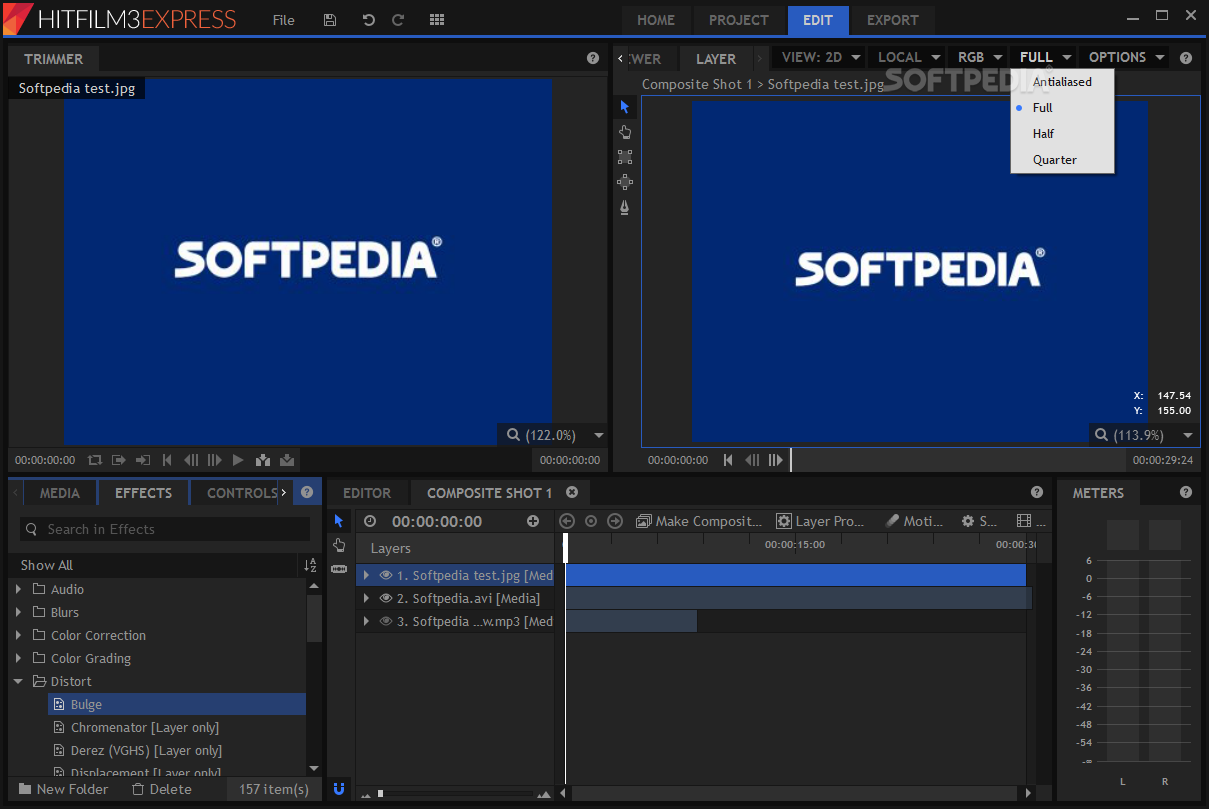Viewport: 1209px width, 809px height.
Task: Click Make Composite Shot button
Action: pyautogui.click(x=699, y=521)
